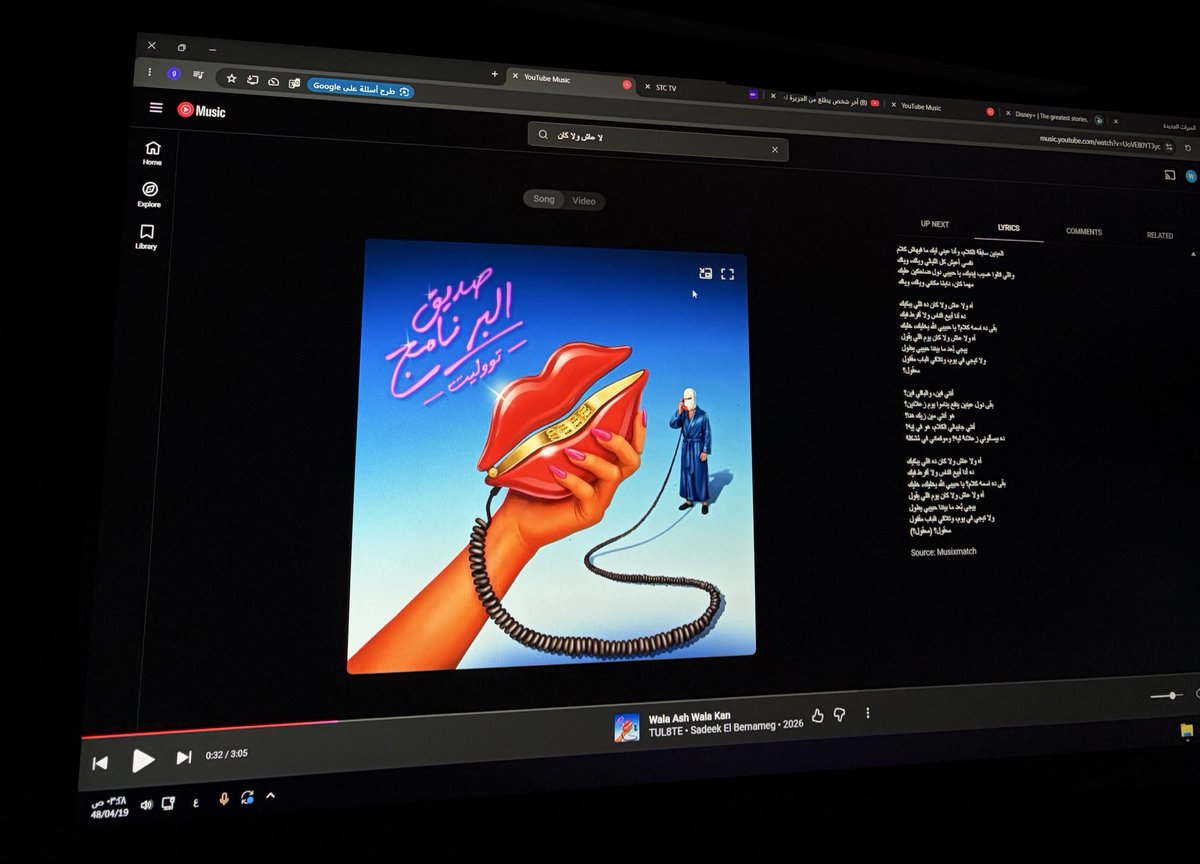Like the current song
The height and width of the screenshot is (864, 1200).
click(x=818, y=715)
